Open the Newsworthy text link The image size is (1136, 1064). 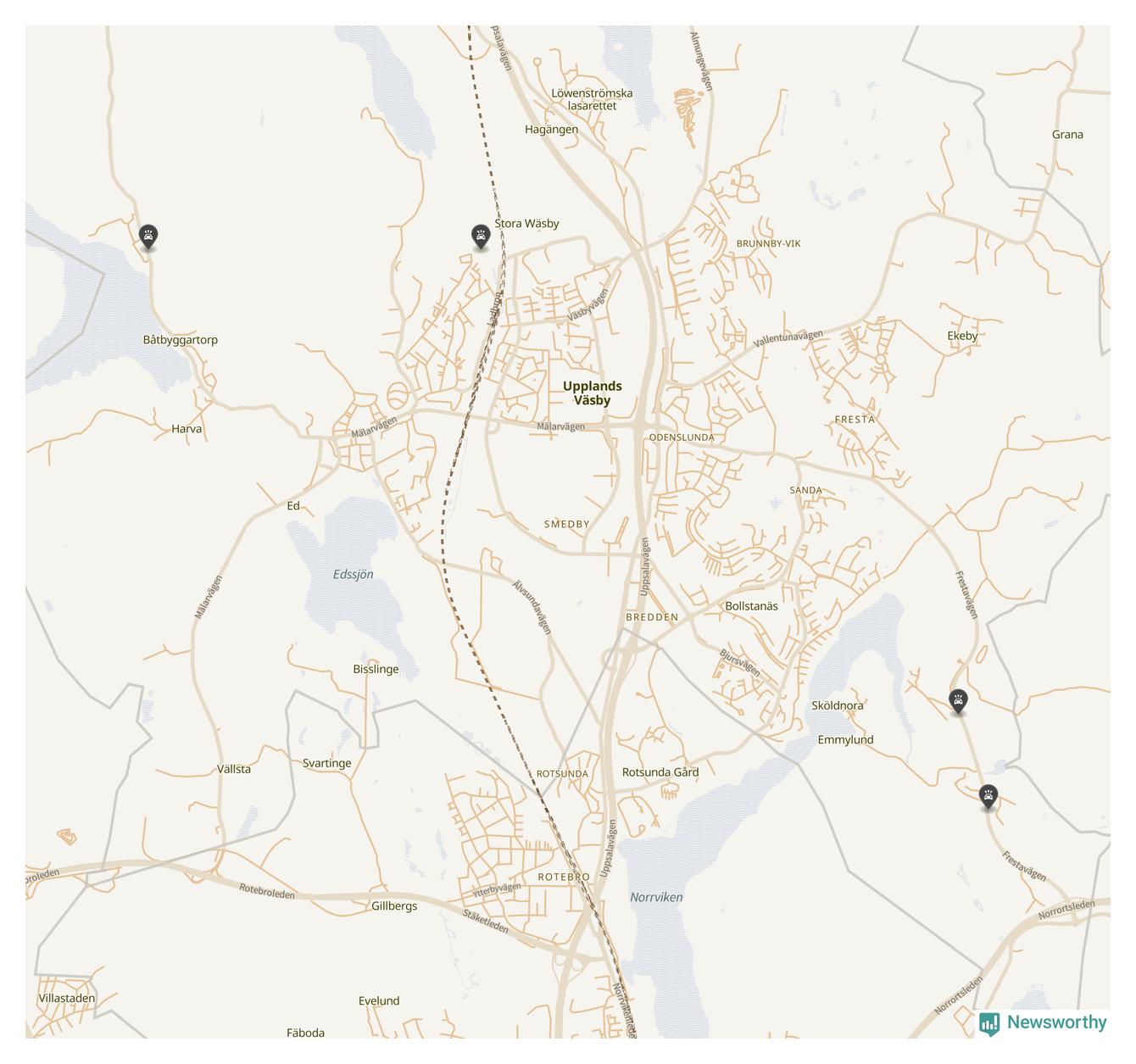1056,1022
